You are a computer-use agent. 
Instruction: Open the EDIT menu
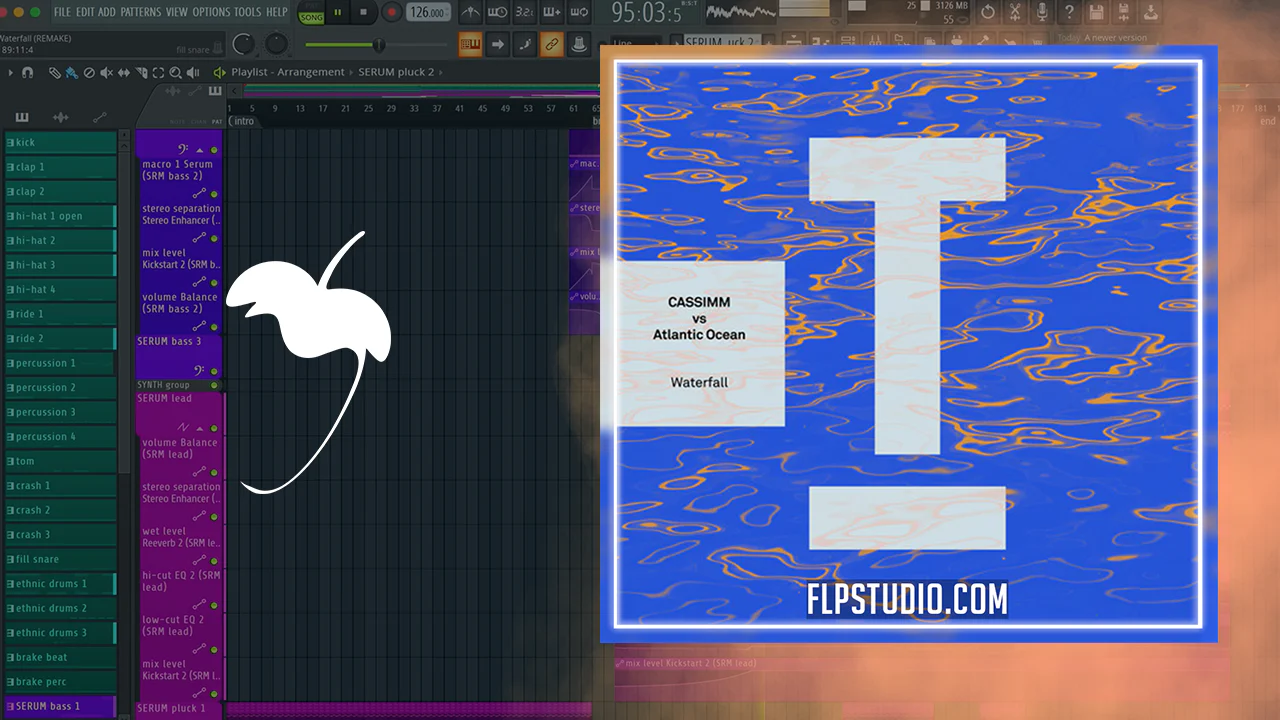[85, 12]
